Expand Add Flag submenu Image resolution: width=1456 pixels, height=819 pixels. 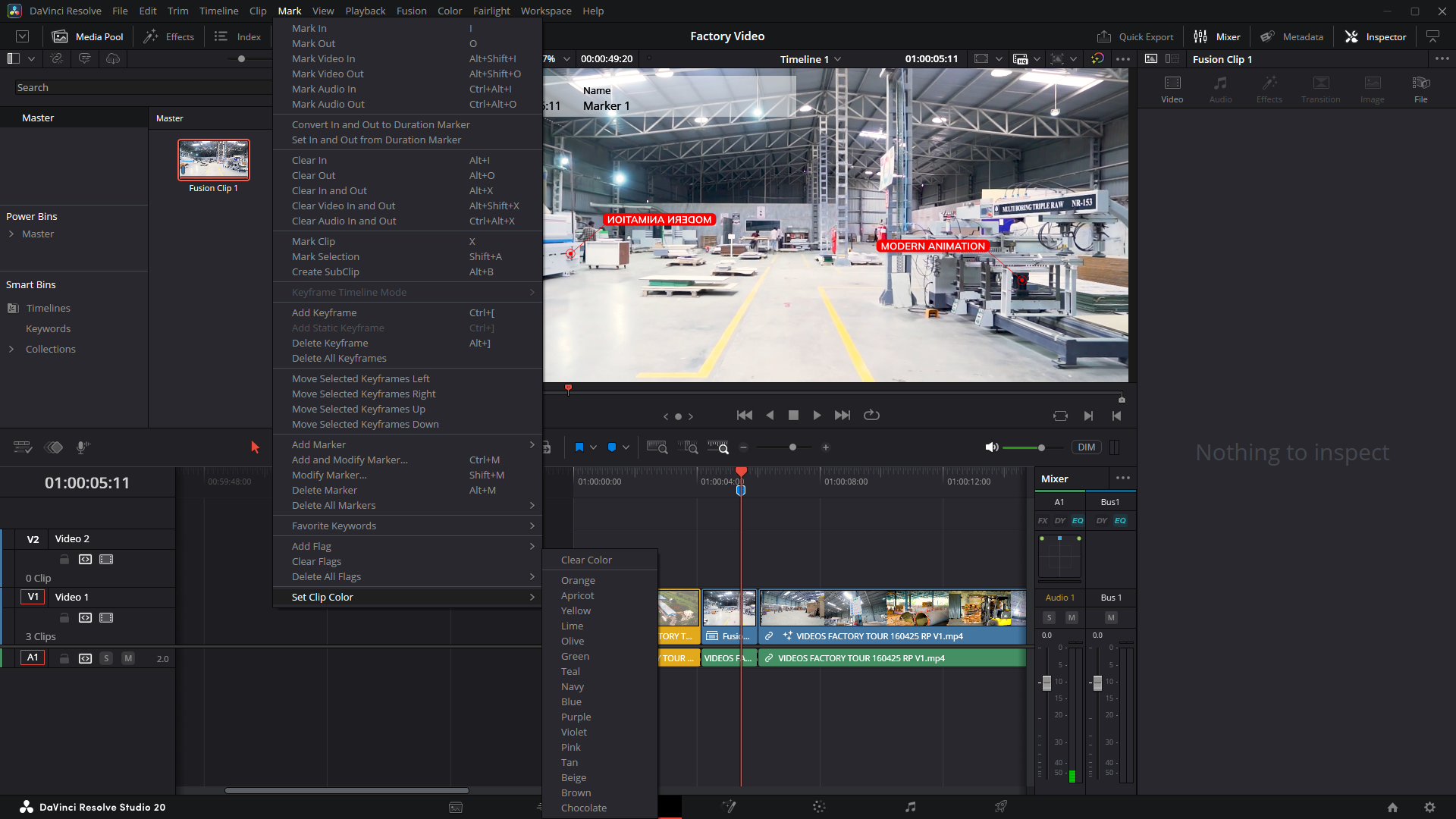(407, 546)
